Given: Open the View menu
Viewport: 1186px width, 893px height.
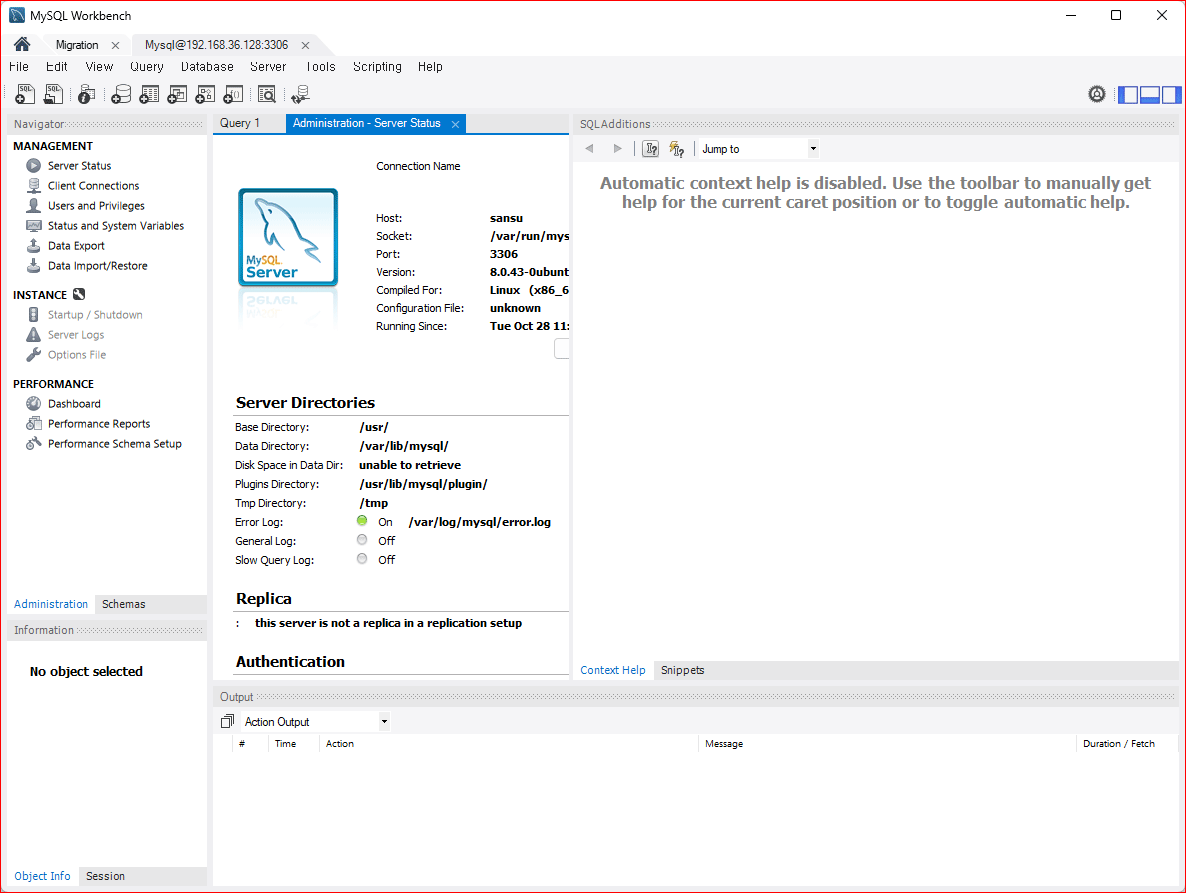Looking at the screenshot, I should pyautogui.click(x=99, y=67).
